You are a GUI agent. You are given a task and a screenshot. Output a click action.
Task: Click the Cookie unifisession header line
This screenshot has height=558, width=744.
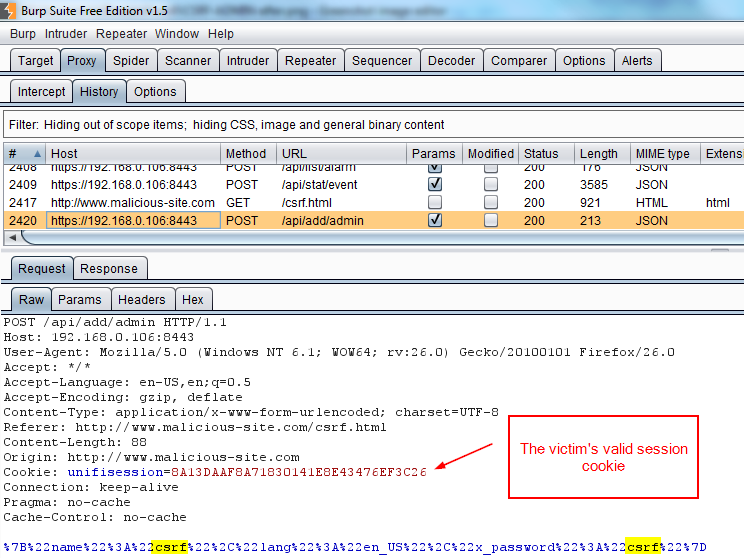[215, 472]
